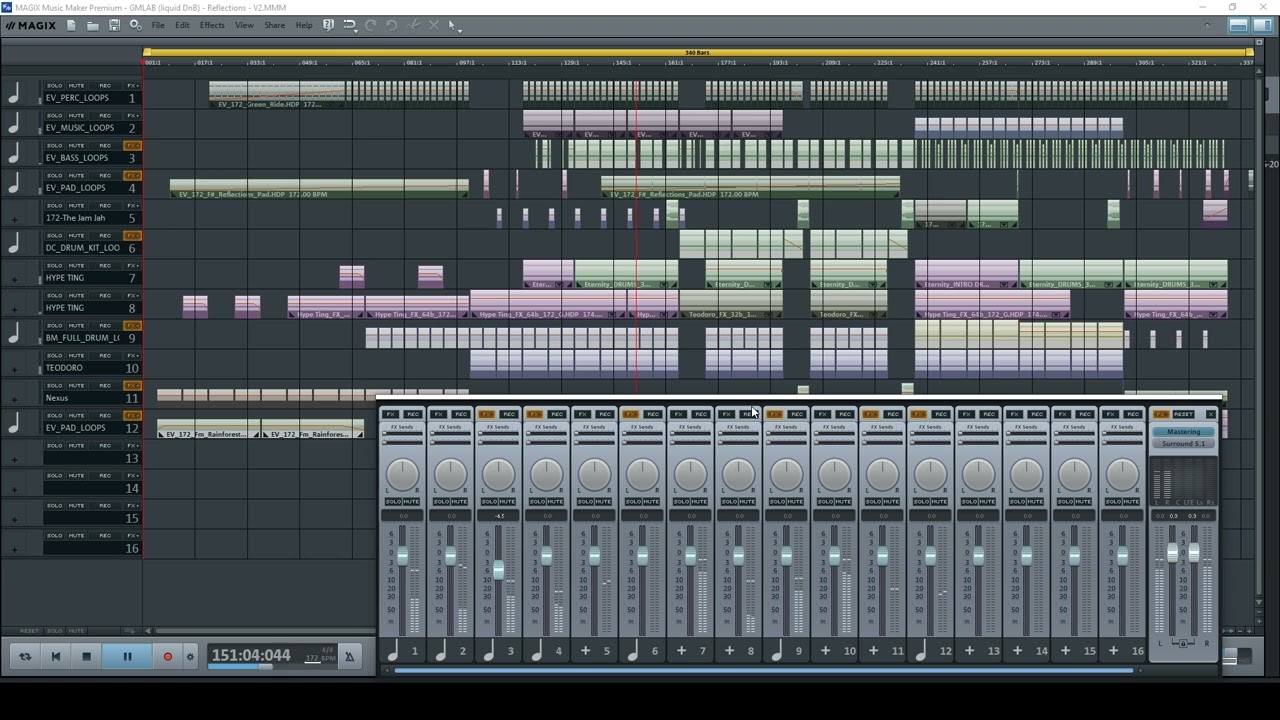This screenshot has height=720, width=1280.
Task: Stop playback with the square stop button
Action: (x=86, y=657)
